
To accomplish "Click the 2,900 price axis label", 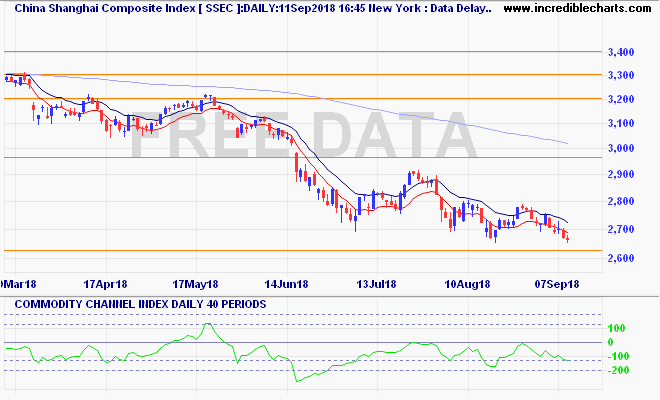I will 619,174.
